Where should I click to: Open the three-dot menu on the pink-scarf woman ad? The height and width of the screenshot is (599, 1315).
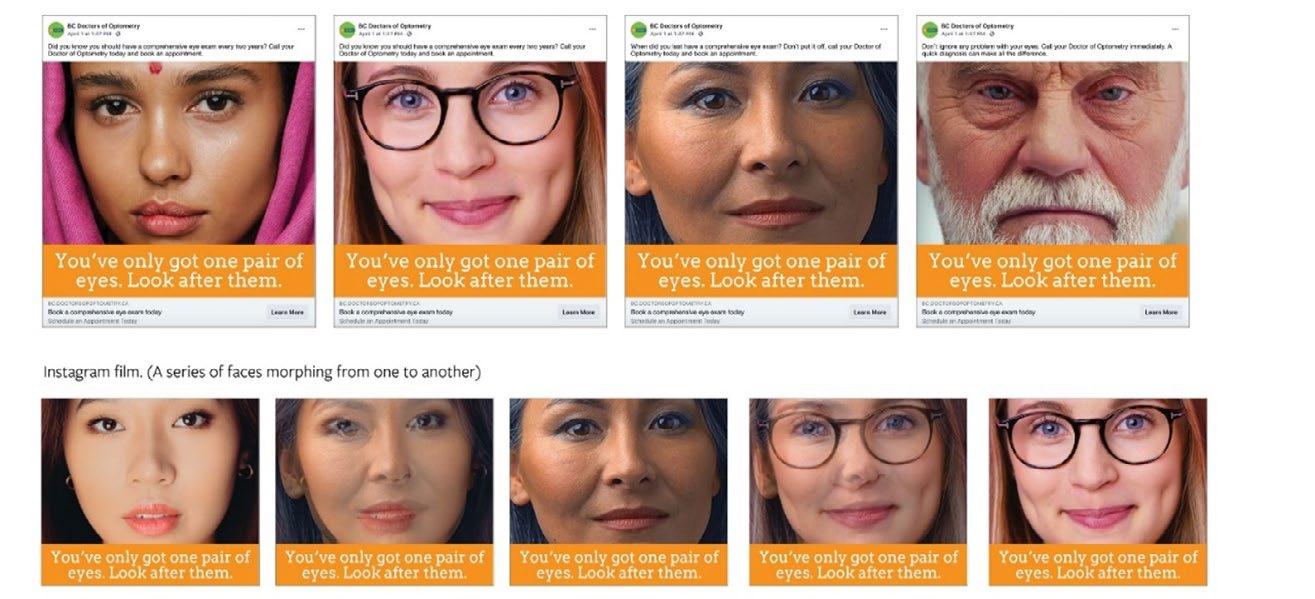[301, 28]
